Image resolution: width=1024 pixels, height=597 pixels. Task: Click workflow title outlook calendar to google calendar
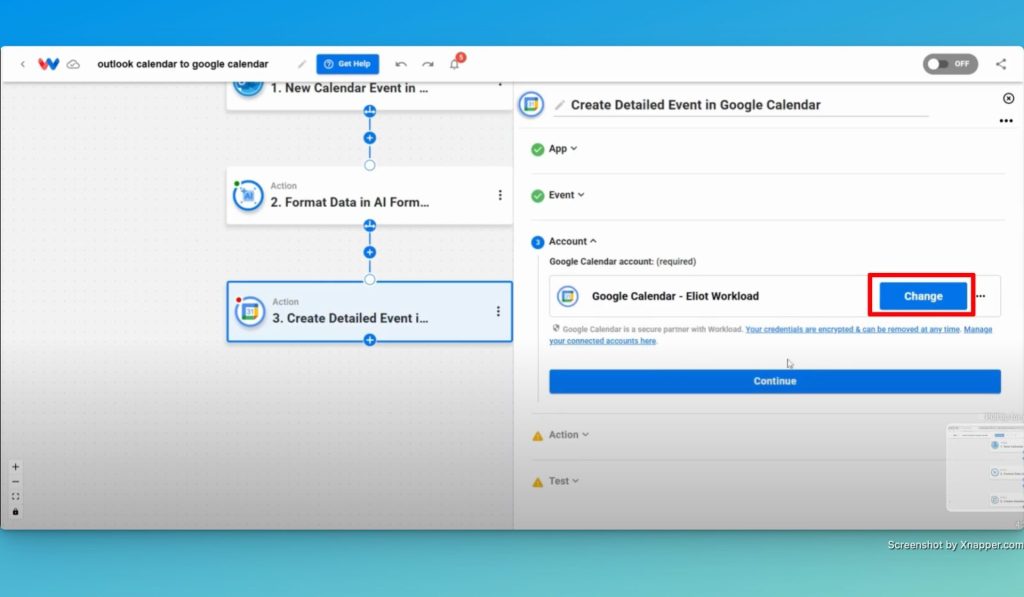(x=183, y=64)
